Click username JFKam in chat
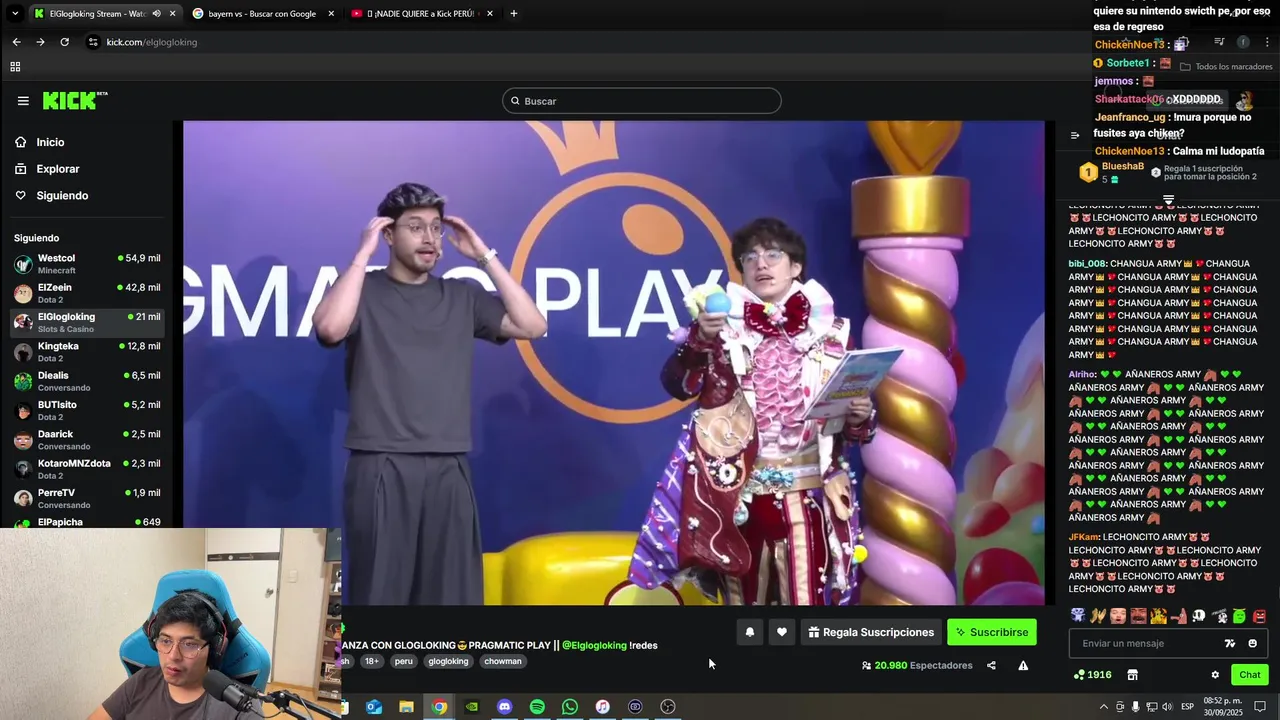 click(1084, 537)
